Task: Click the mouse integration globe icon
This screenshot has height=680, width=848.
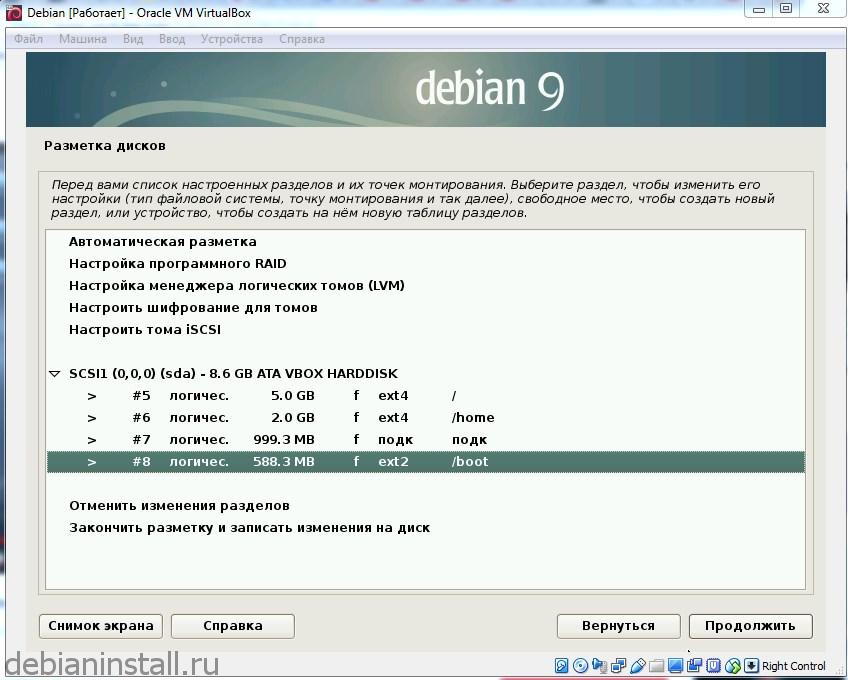Action: pos(733,666)
